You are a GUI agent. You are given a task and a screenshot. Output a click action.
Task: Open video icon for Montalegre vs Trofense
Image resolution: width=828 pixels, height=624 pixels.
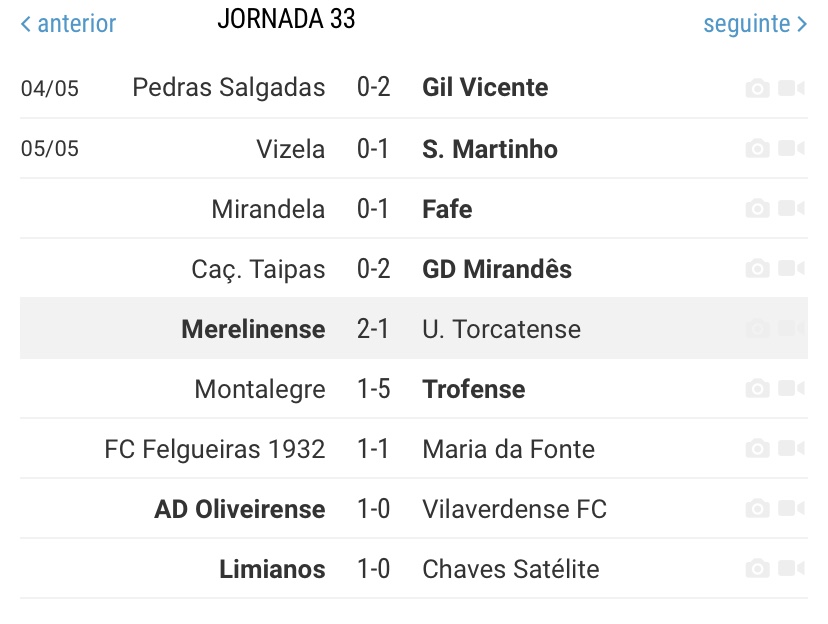coord(791,389)
